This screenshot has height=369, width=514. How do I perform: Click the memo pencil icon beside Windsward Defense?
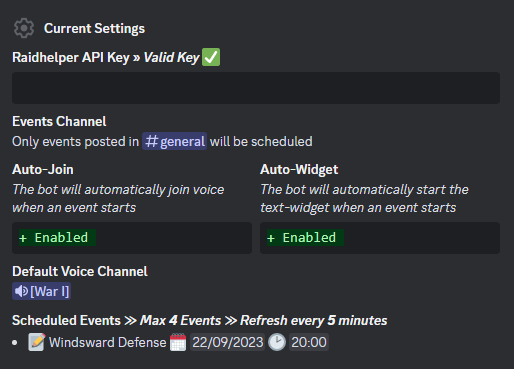[x=37, y=342]
